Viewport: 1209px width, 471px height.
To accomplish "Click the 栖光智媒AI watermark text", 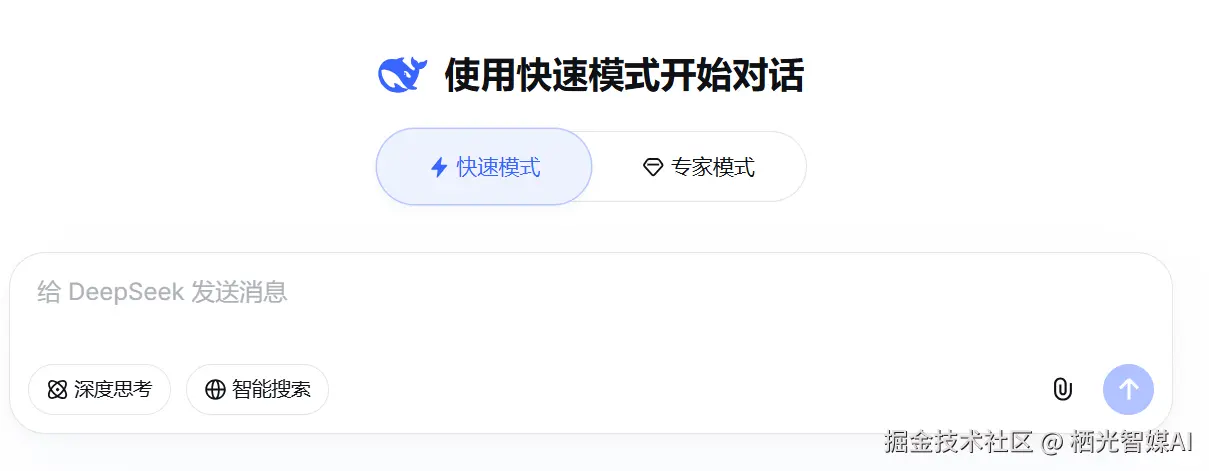I will [1132, 442].
